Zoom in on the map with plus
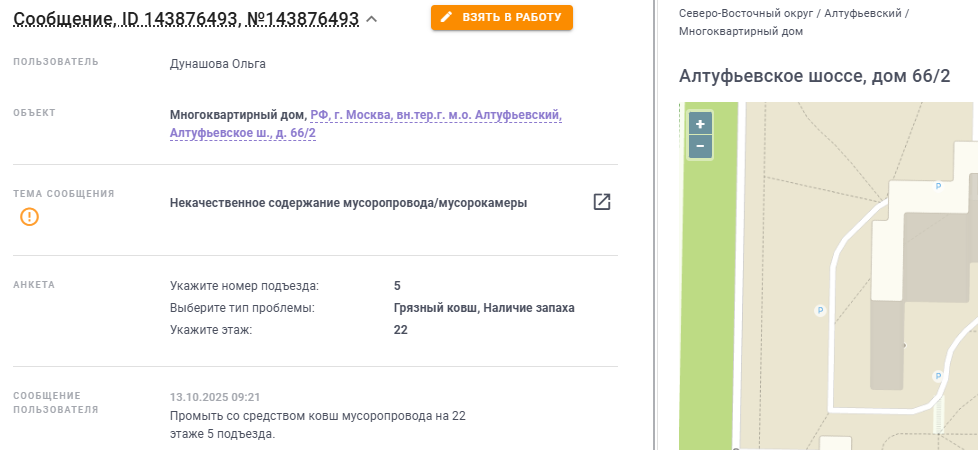Viewport: 978px width, 450px height. (700, 124)
